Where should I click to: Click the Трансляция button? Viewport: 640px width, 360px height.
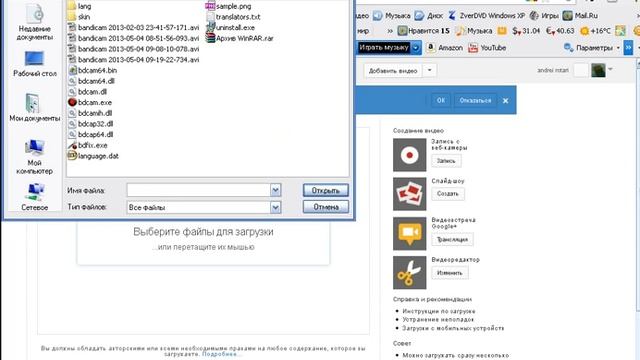[452, 240]
